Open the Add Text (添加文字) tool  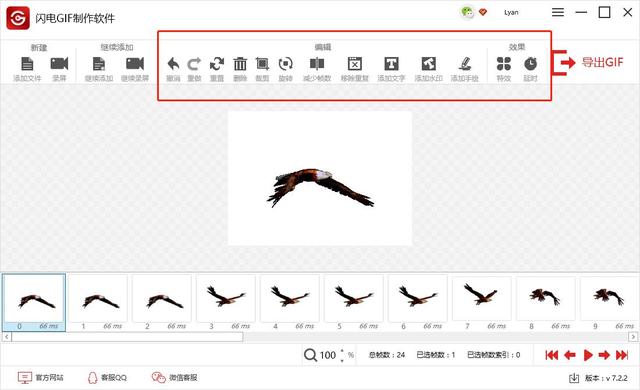[391, 64]
